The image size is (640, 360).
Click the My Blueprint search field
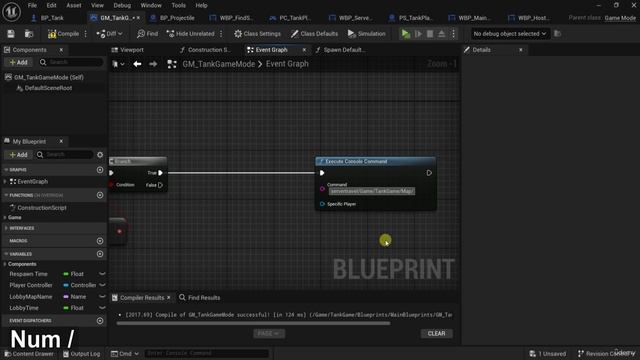click(x=64, y=155)
